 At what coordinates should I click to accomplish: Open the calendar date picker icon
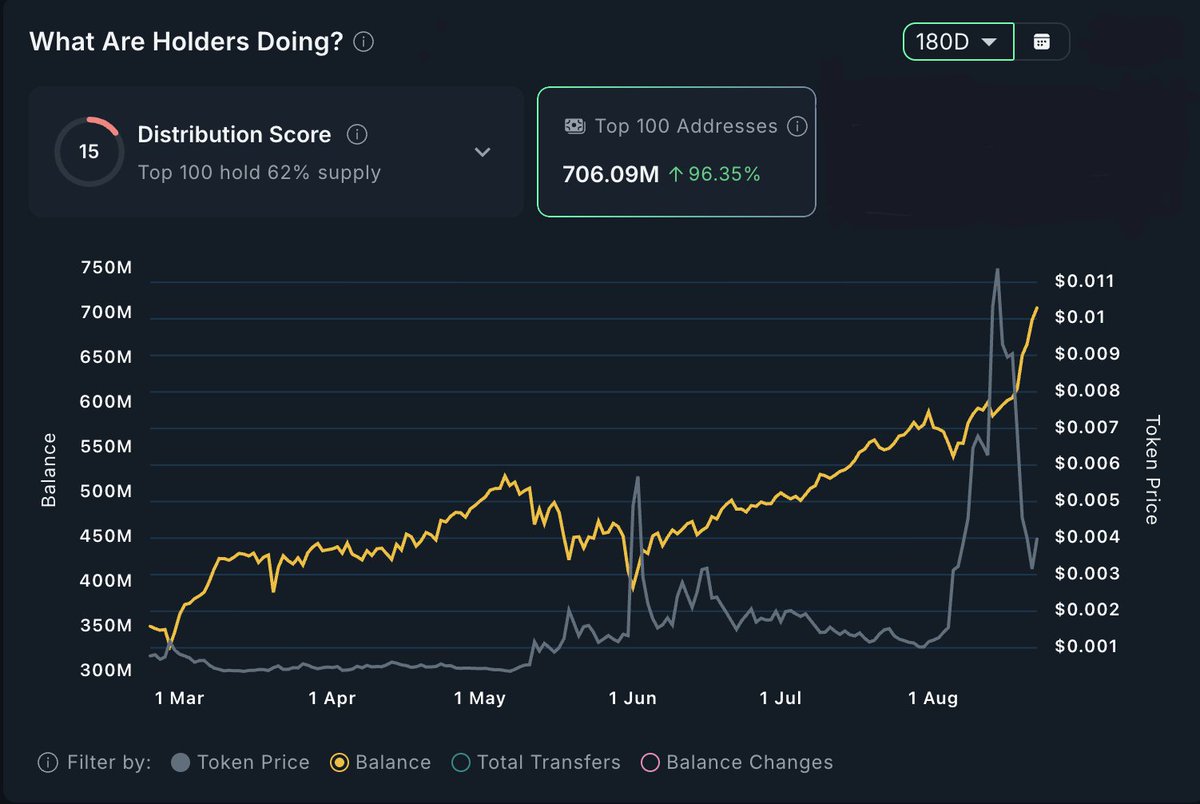point(1042,42)
